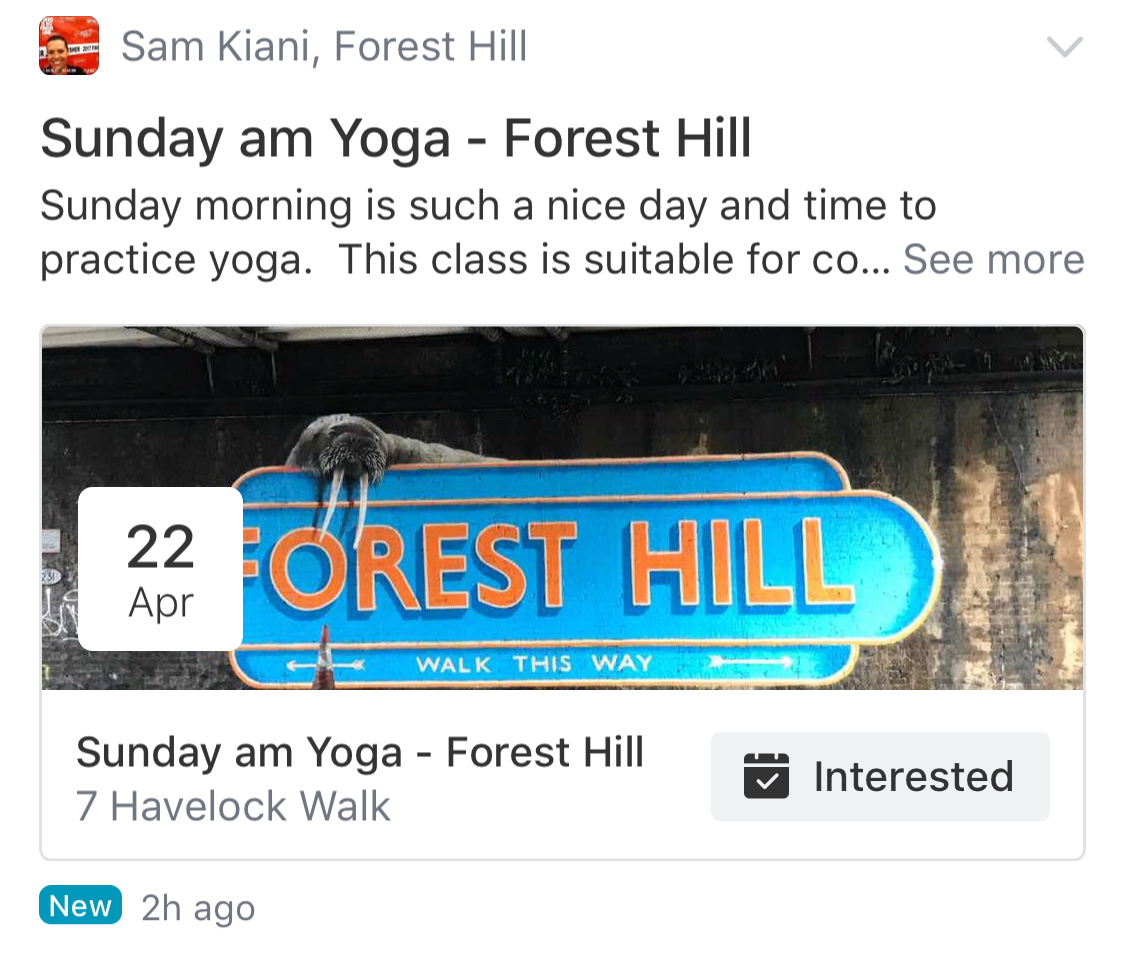The image size is (1125, 956).
Task: Tap the 22 Apr date badge
Action: (161, 568)
